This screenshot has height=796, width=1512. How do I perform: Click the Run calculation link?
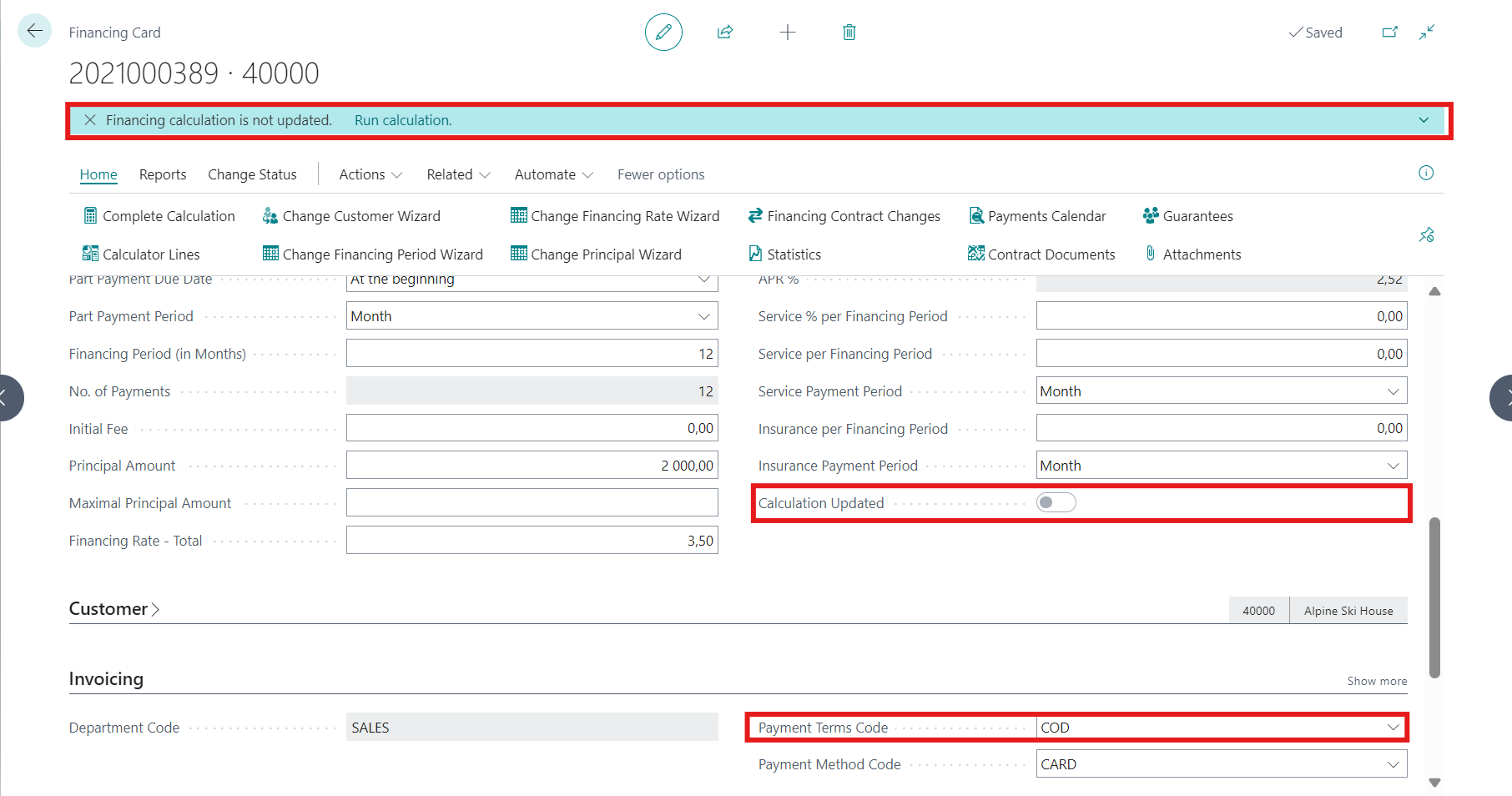403,120
